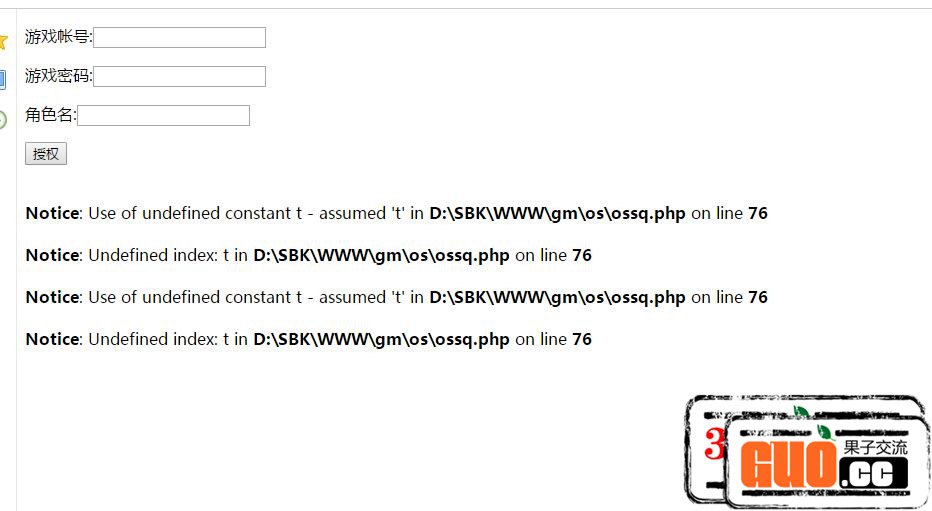Open the yellow star favorites icon

pyautogui.click(x=3, y=42)
